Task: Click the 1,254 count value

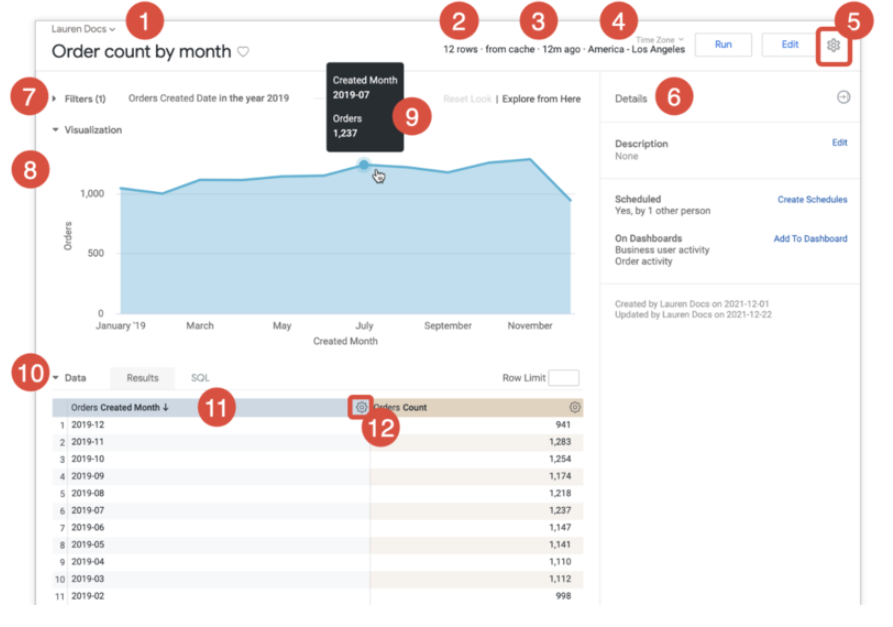Action: [x=560, y=459]
